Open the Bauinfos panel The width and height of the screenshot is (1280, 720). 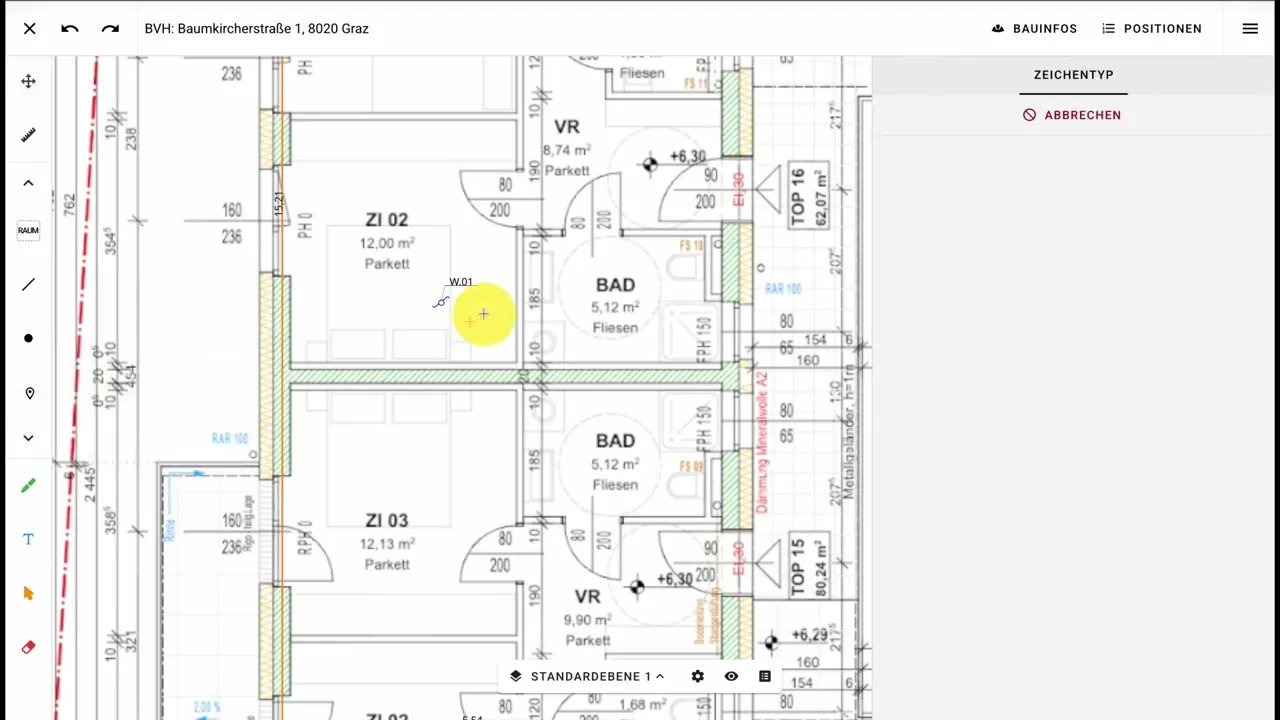[1034, 29]
